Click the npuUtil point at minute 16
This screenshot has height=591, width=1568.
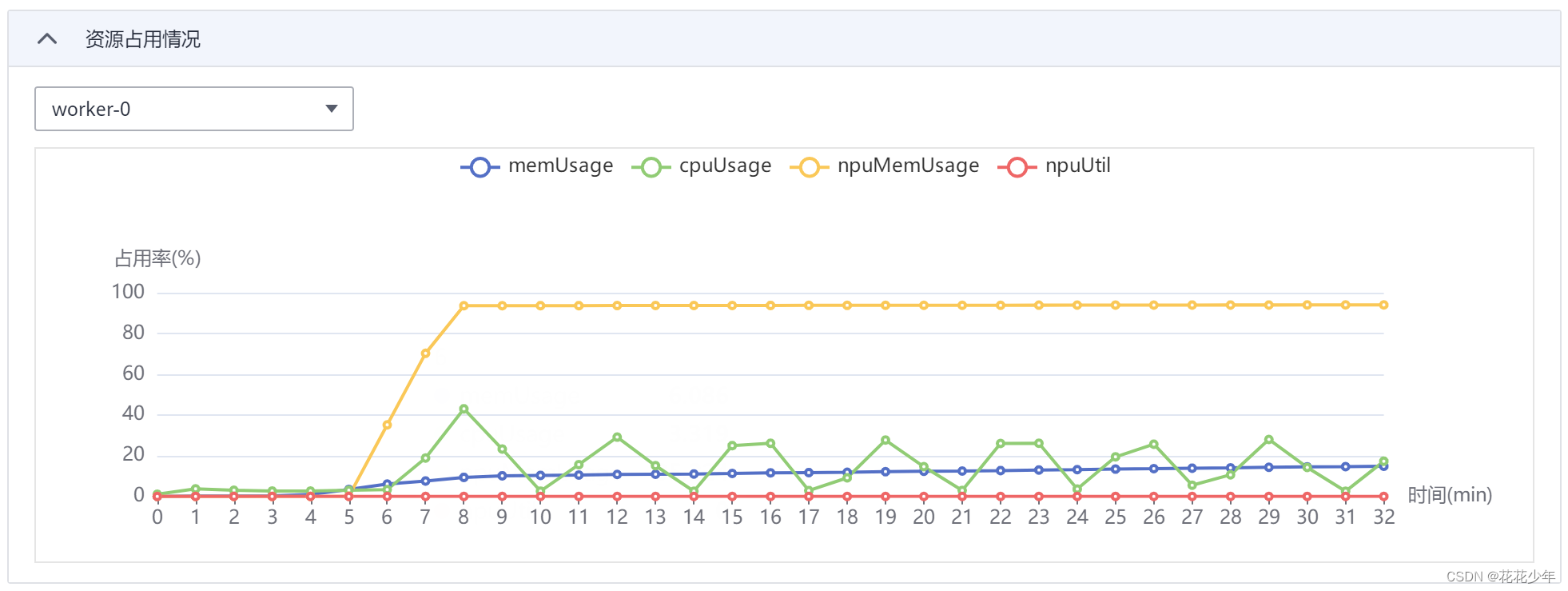click(770, 497)
